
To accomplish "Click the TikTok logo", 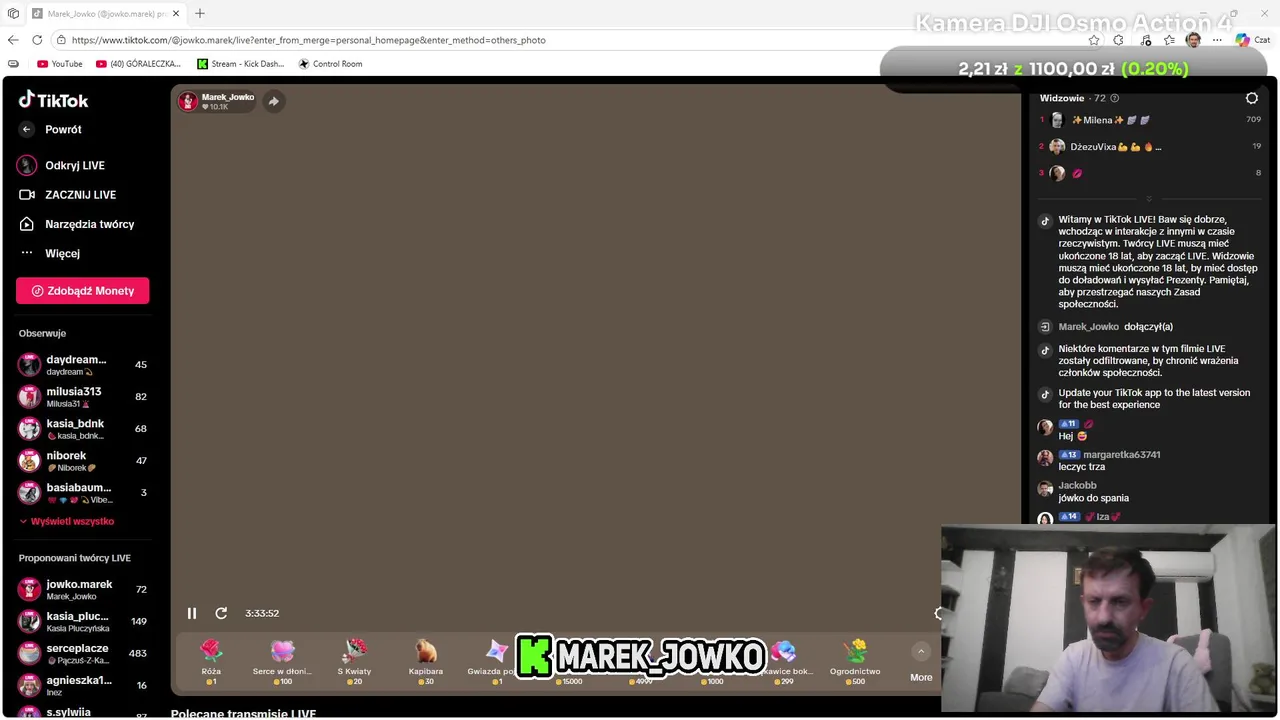I will coord(54,100).
